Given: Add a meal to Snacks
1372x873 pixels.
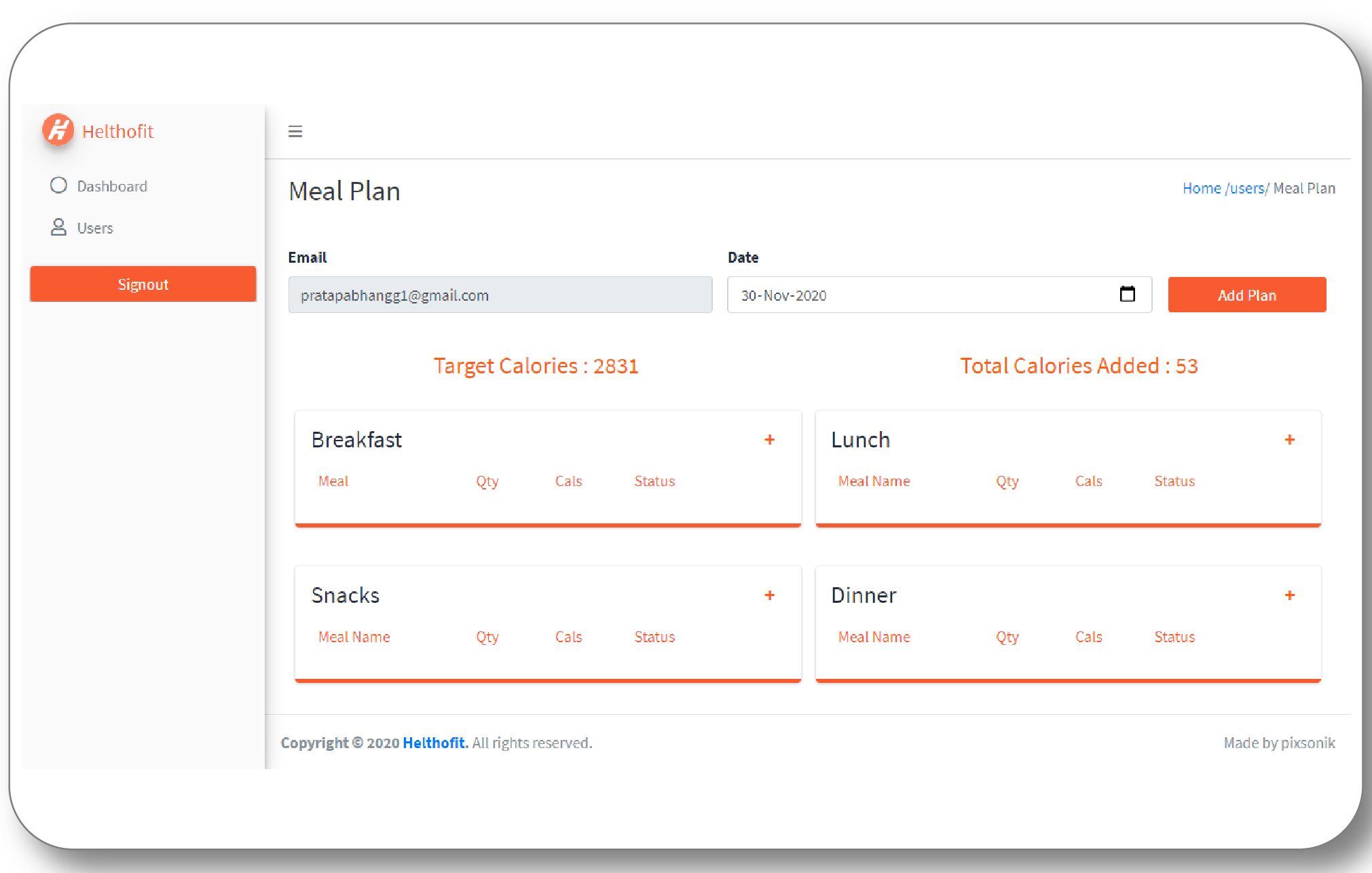Looking at the screenshot, I should click(769, 595).
